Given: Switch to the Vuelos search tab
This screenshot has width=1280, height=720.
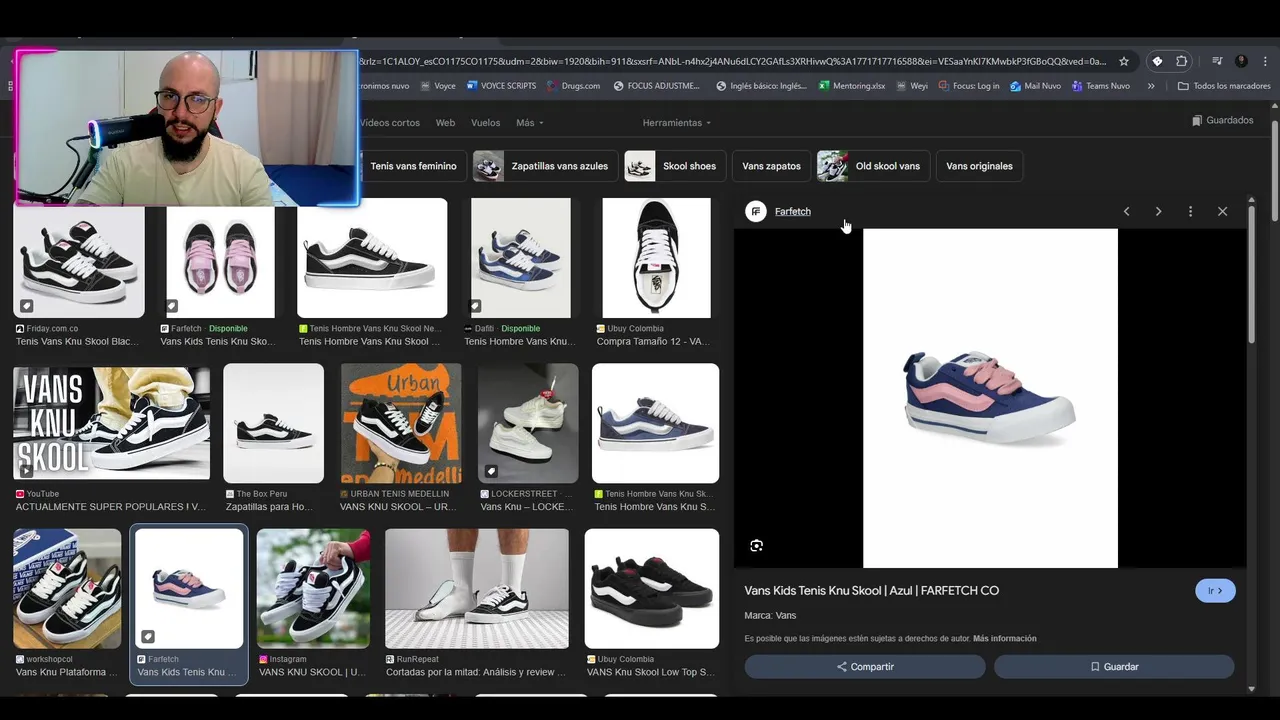Looking at the screenshot, I should click(x=485, y=123).
